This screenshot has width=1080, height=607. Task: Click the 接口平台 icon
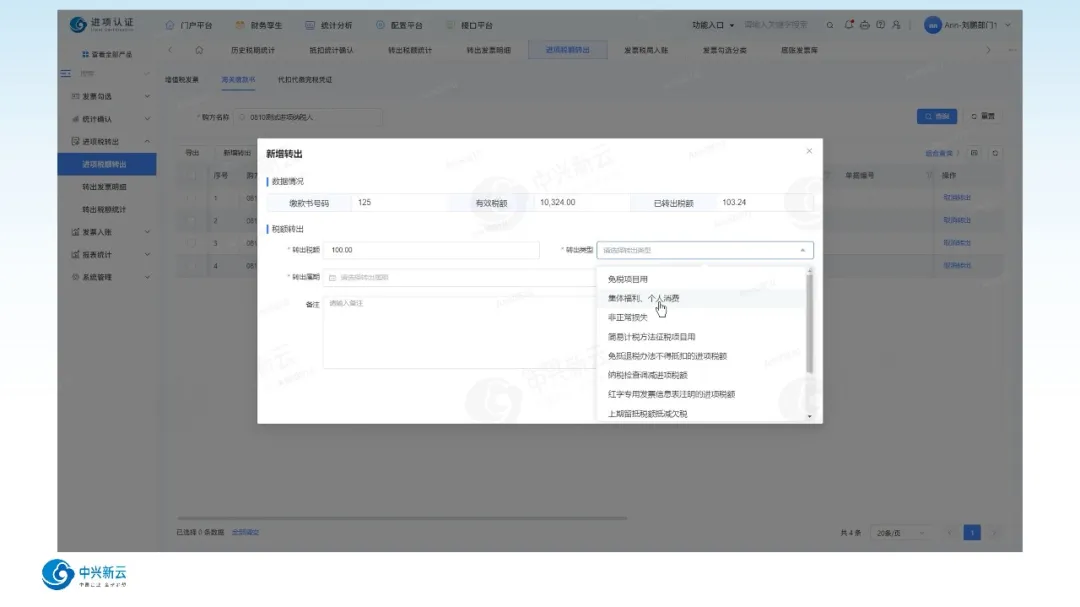450,25
